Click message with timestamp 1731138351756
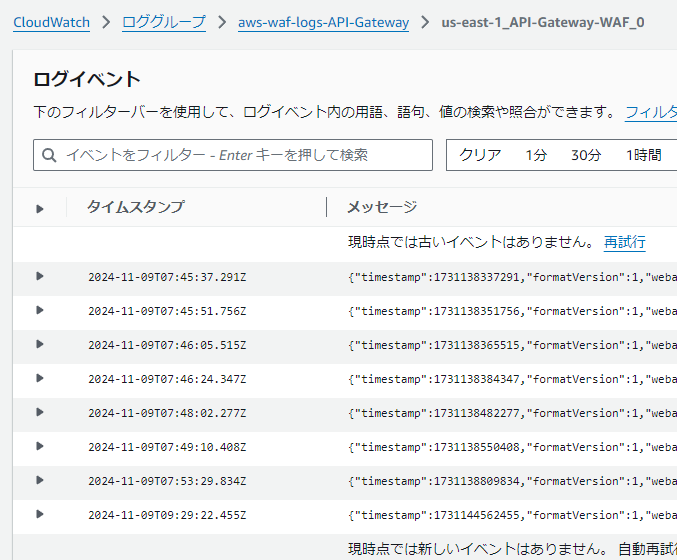The width and height of the screenshot is (677, 560). click(512, 311)
